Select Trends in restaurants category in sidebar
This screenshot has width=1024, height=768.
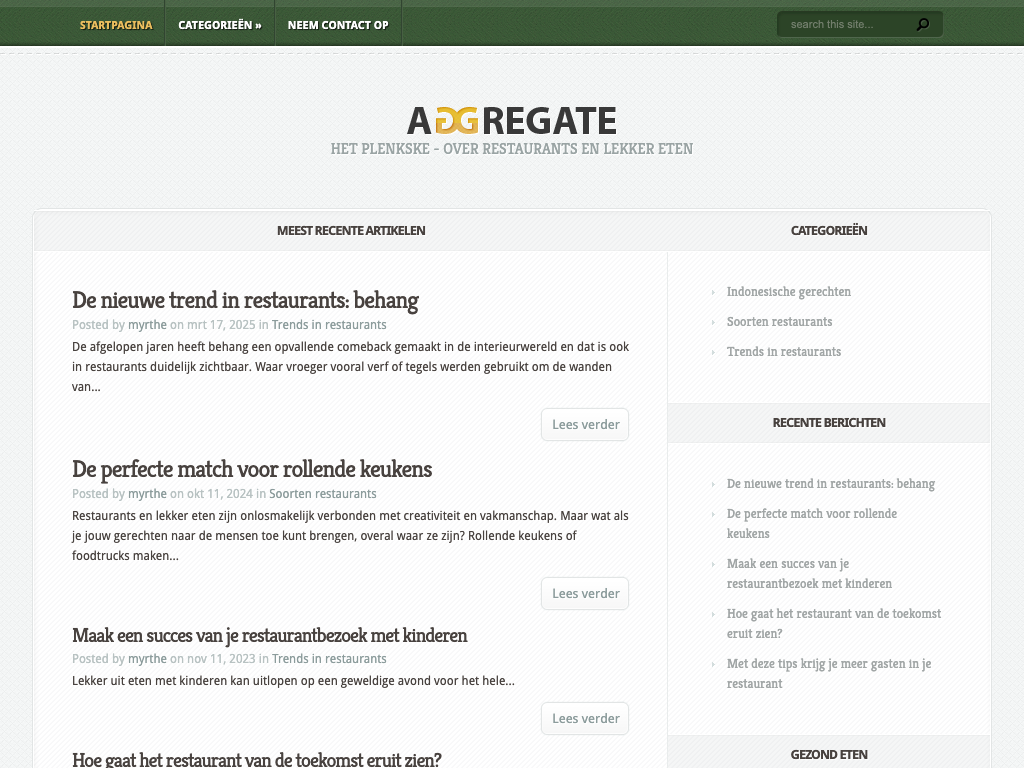[783, 352]
